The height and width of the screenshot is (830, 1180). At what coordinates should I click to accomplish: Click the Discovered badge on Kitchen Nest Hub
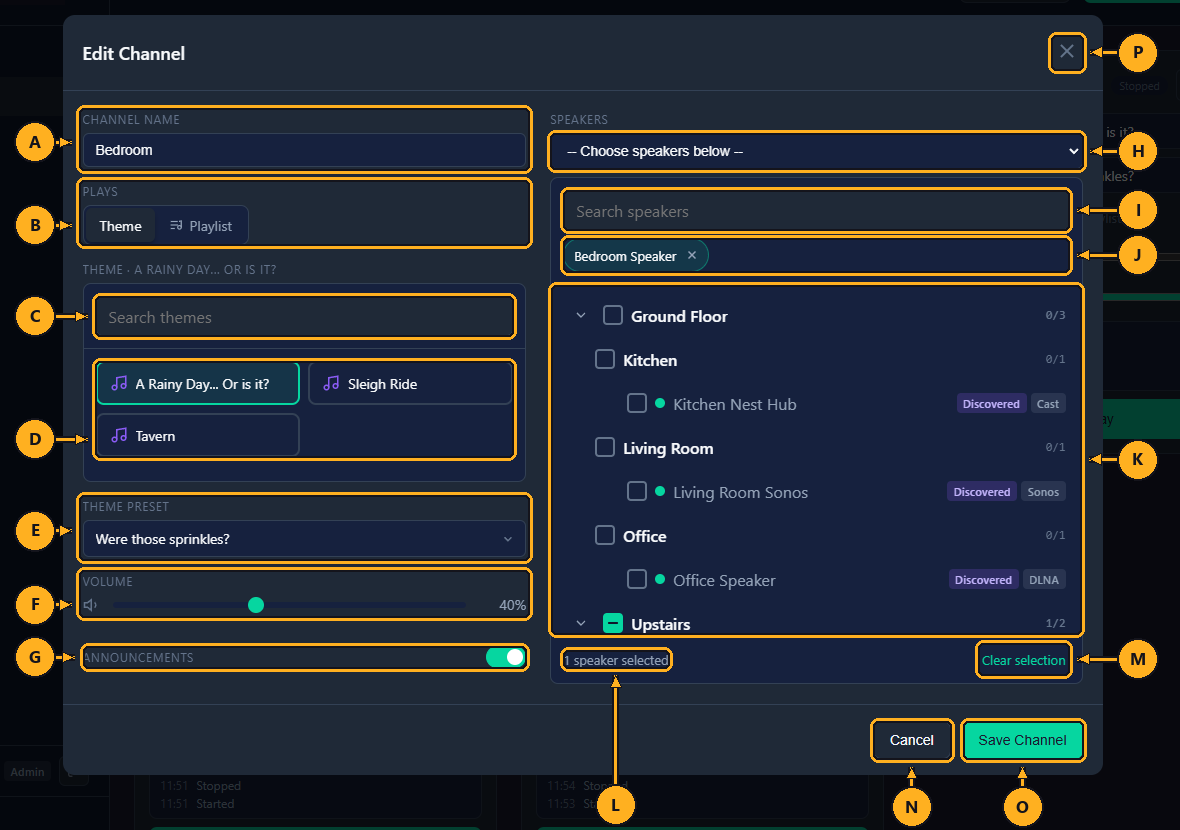[991, 404]
